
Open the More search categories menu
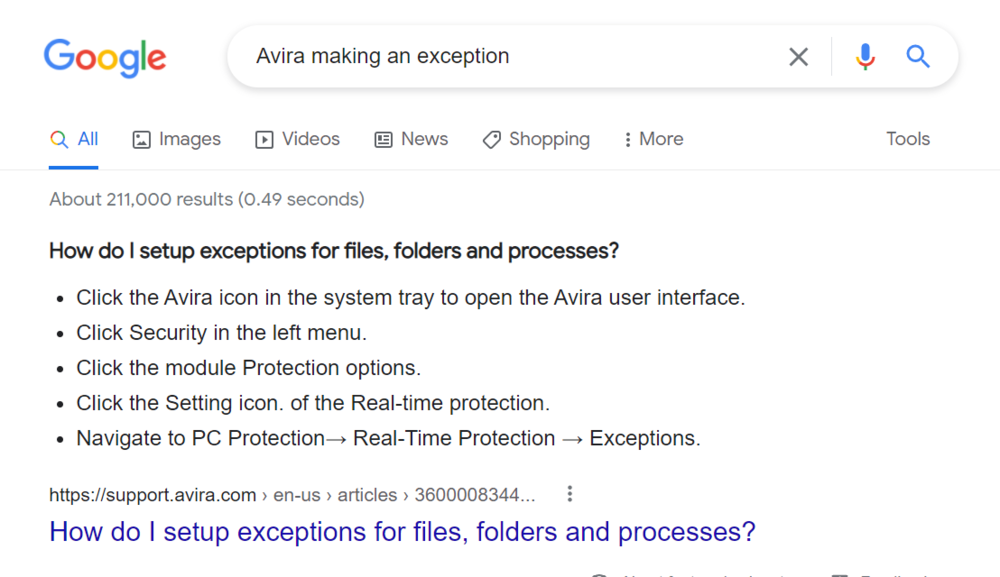pos(653,139)
